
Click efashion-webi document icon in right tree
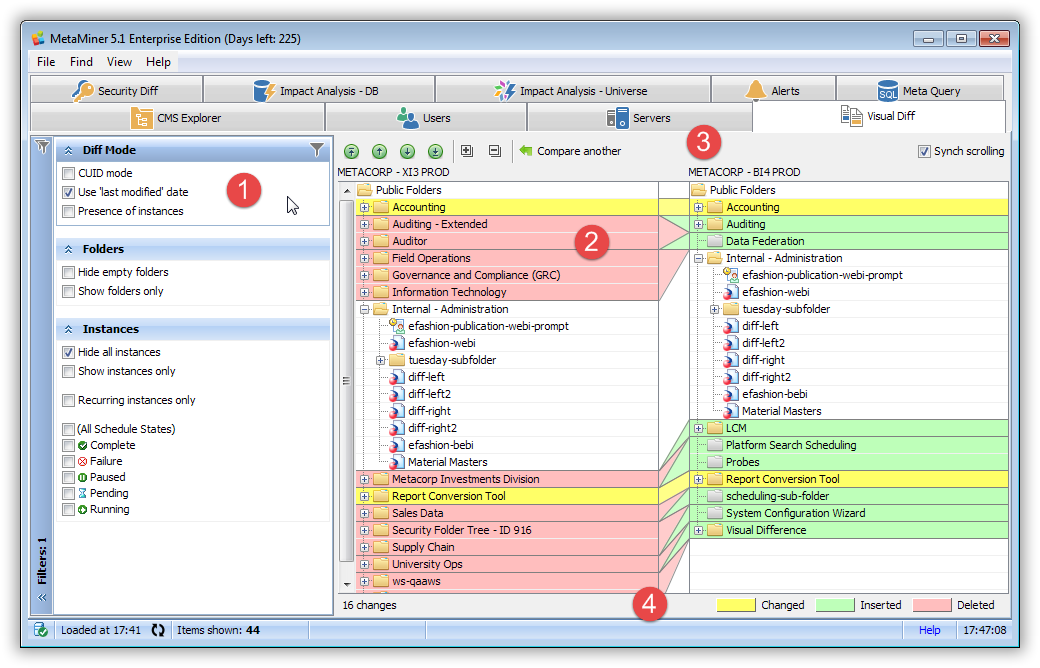click(731, 292)
